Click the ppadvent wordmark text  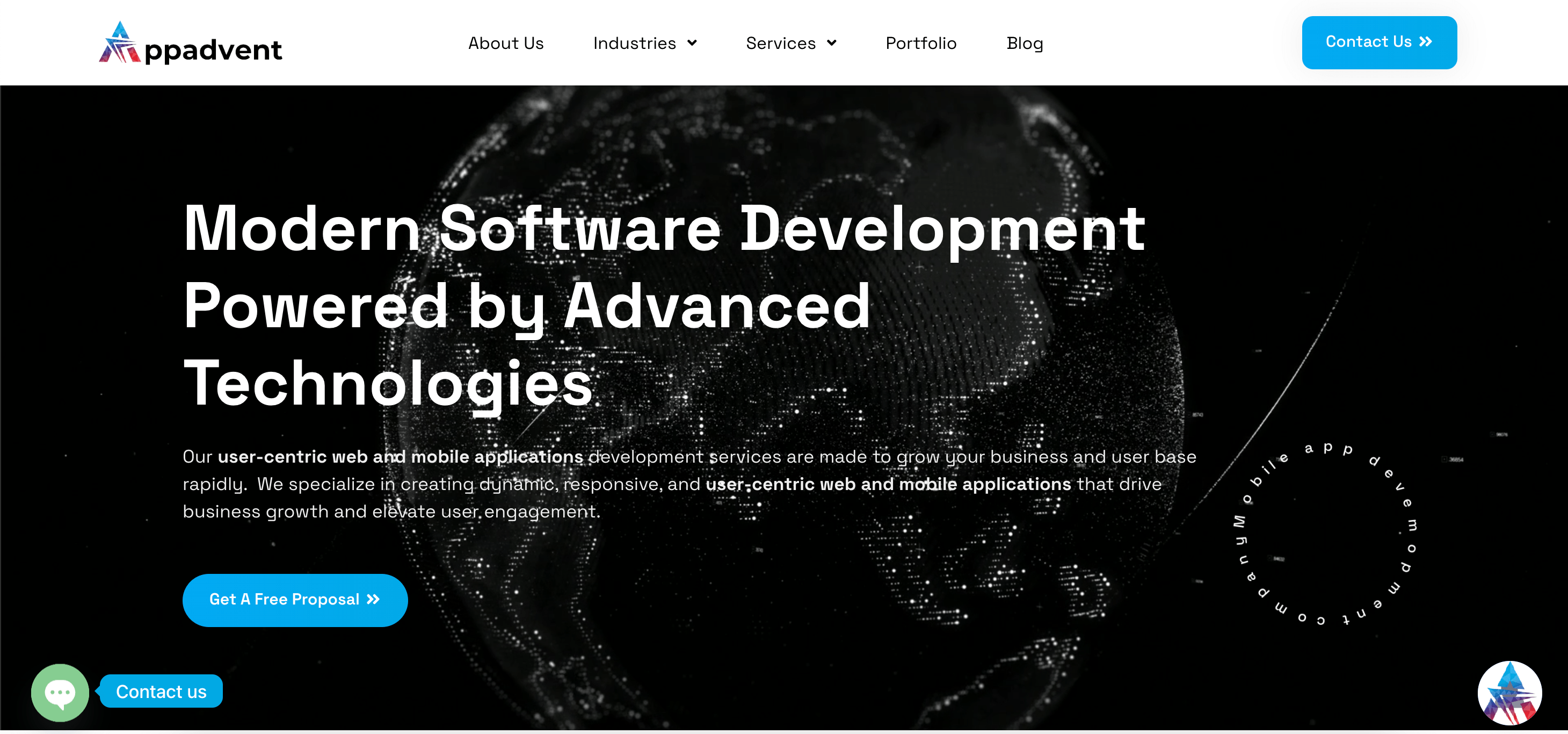[214, 51]
